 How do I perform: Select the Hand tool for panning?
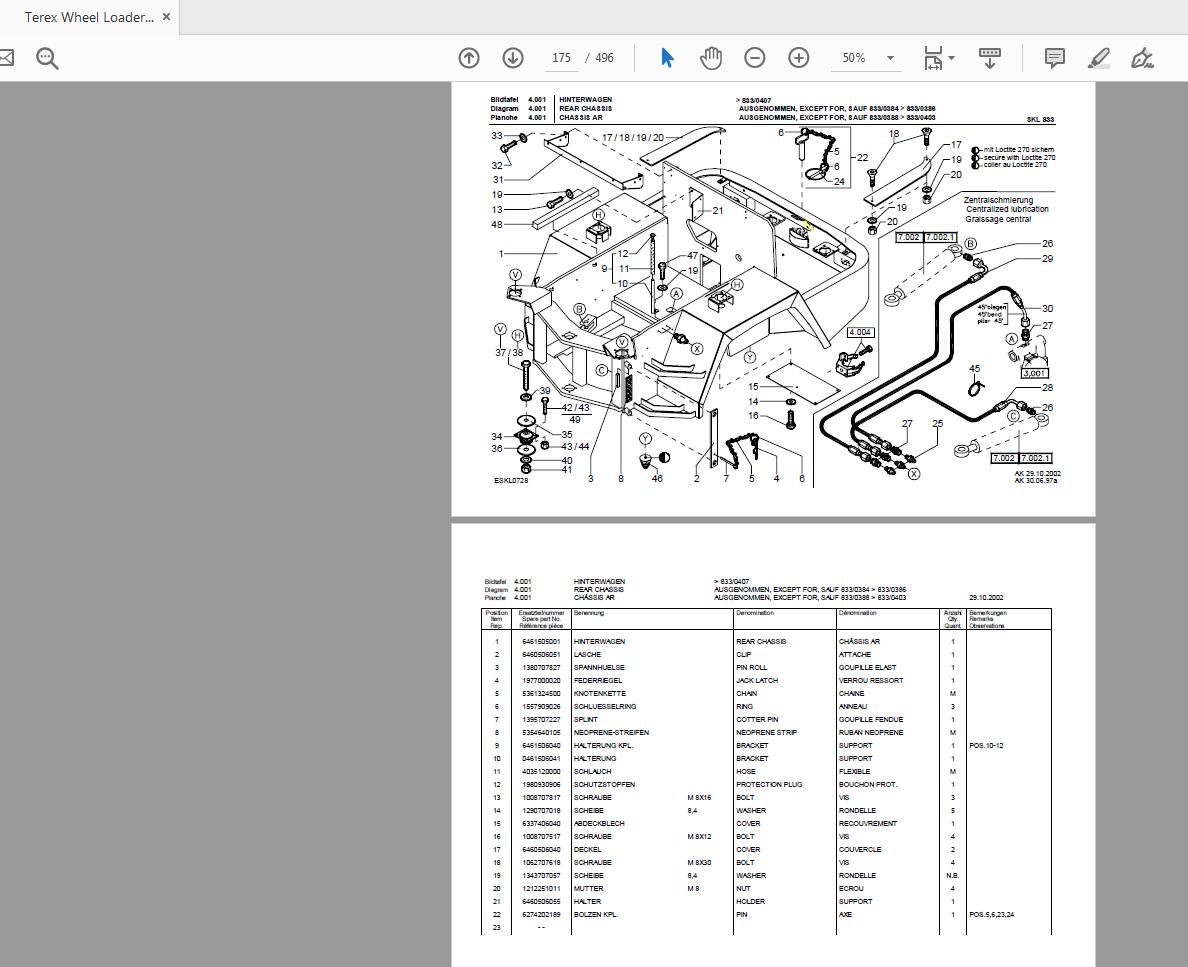pyautogui.click(x=710, y=58)
